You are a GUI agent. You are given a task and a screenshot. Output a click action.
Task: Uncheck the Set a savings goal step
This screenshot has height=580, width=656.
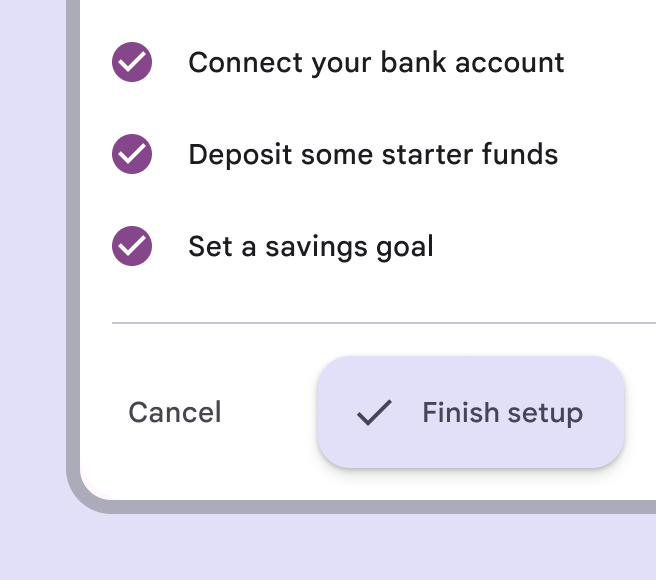coord(132,246)
